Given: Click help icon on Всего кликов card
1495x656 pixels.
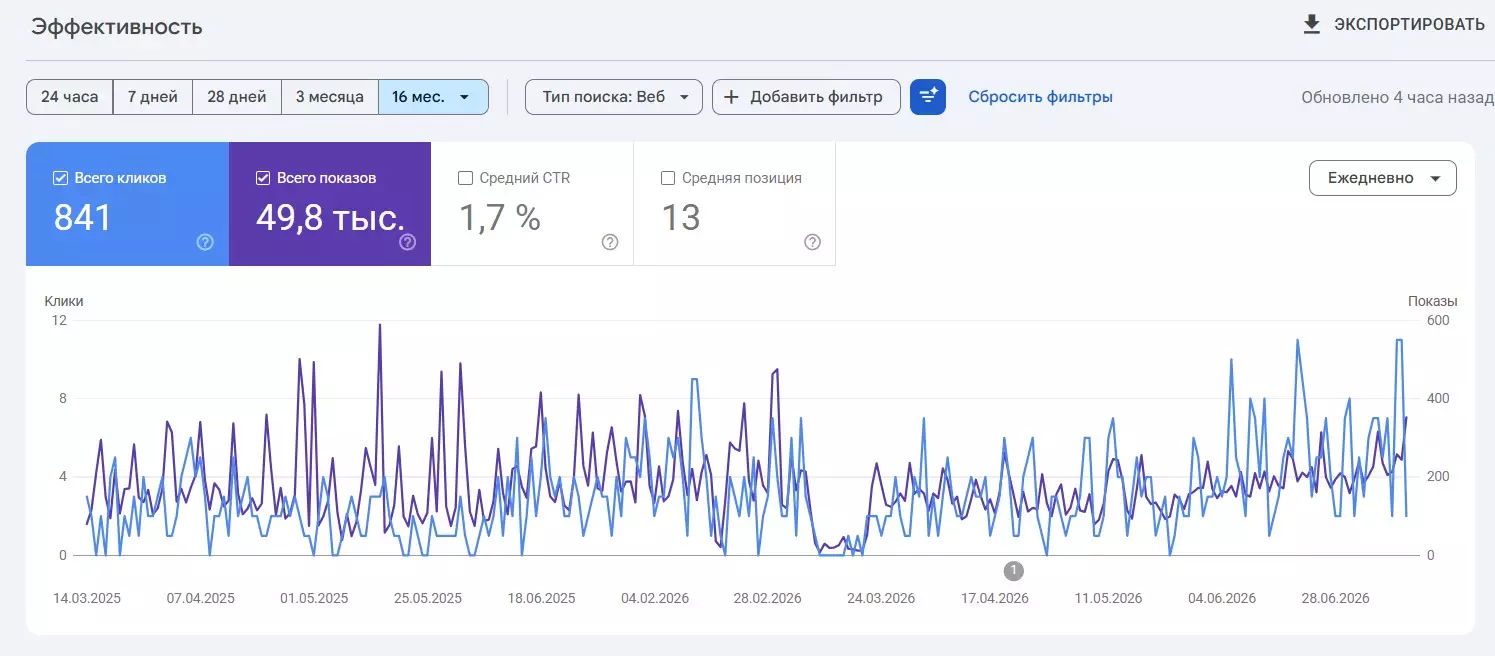Looking at the screenshot, I should (205, 242).
